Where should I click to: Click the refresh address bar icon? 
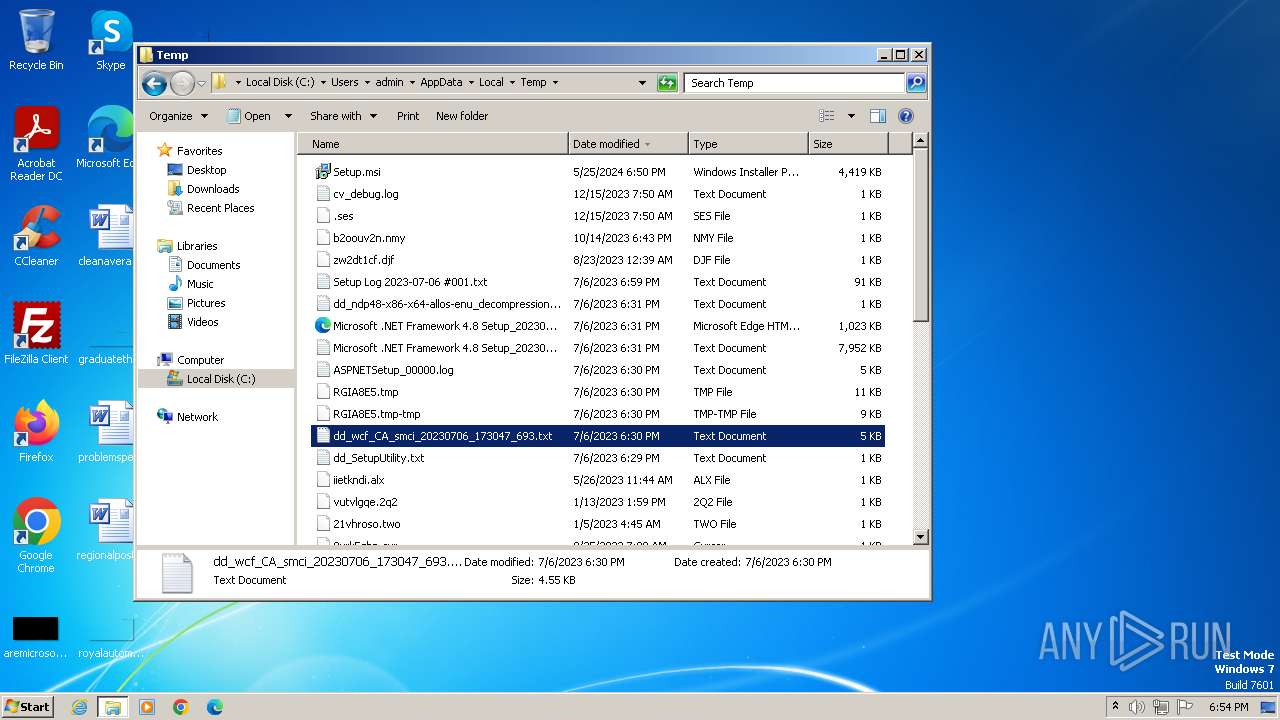click(x=667, y=83)
